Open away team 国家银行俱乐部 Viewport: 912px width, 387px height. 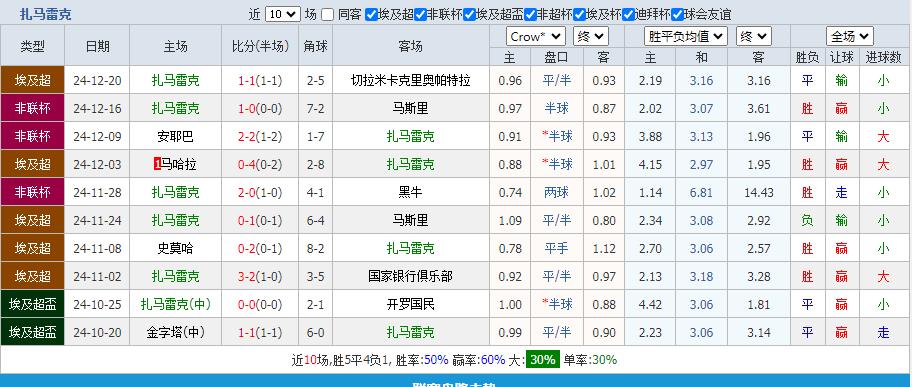[411, 276]
